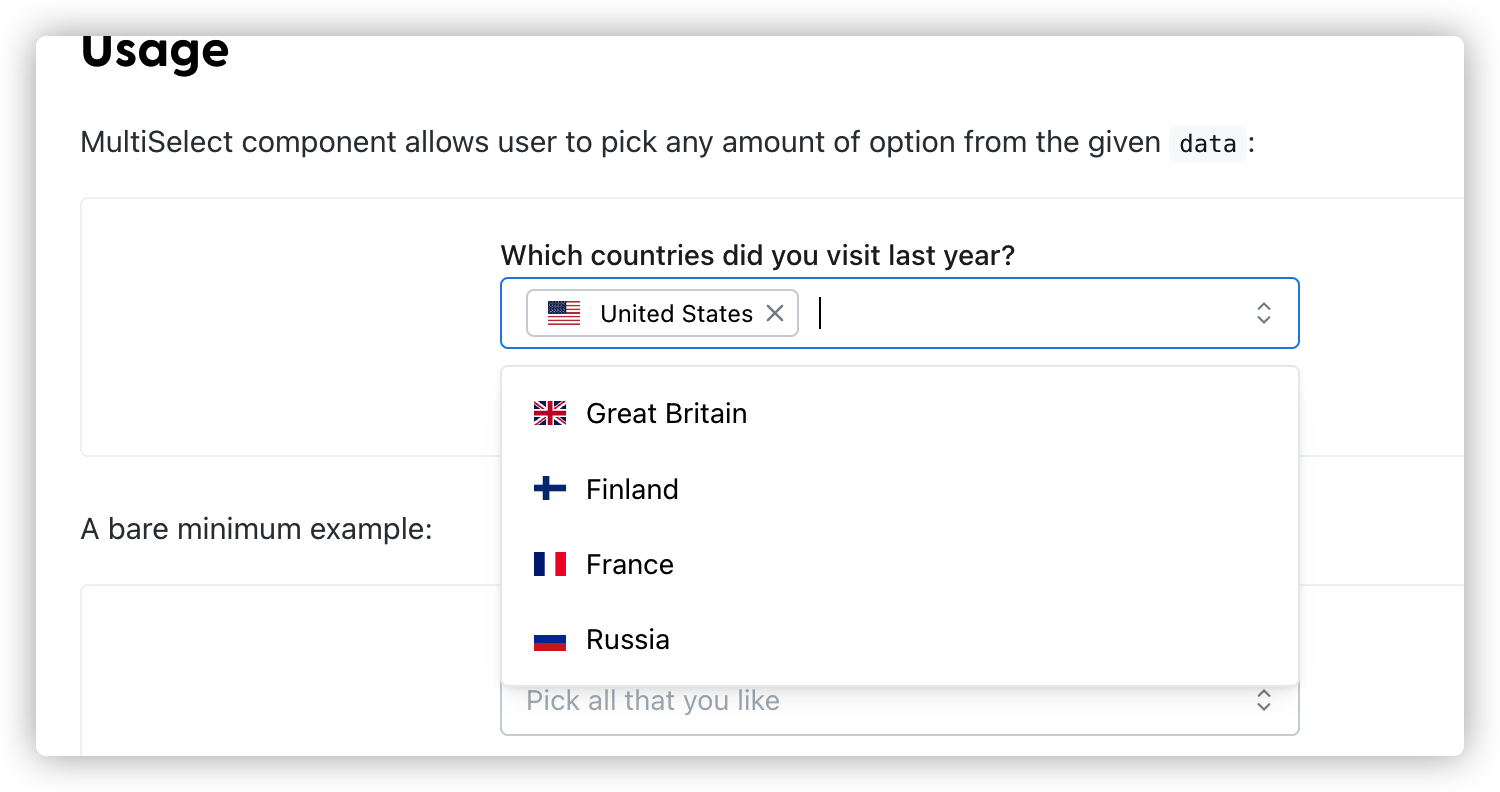Click the "A bare minimum example" text
The height and width of the screenshot is (792, 1500).
(256, 528)
